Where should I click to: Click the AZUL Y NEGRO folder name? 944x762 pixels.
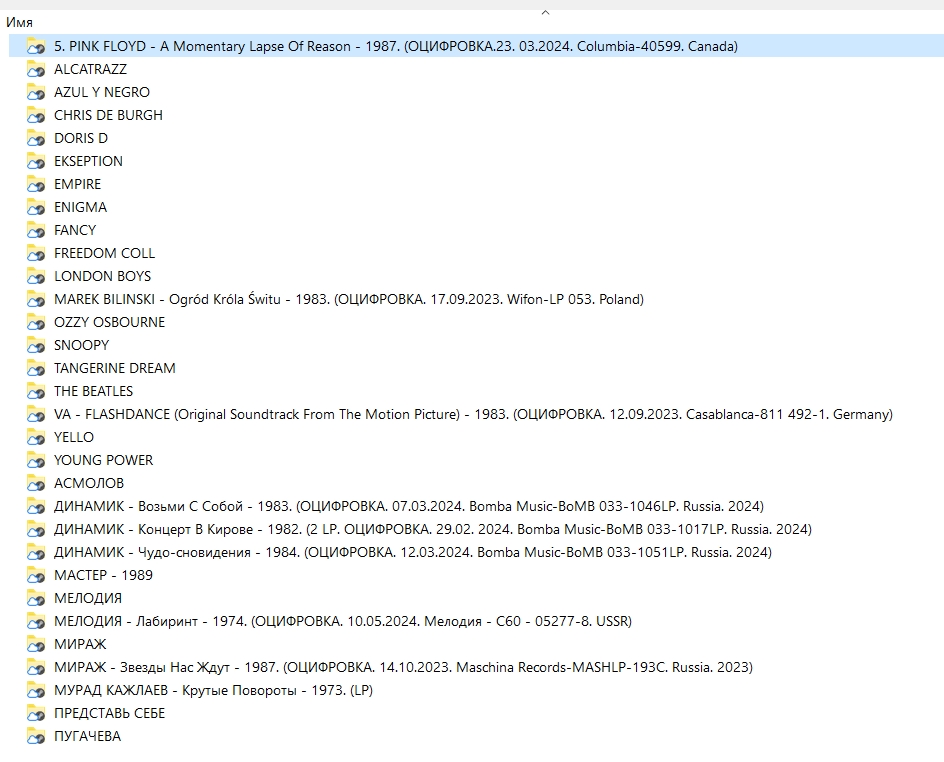(x=102, y=92)
